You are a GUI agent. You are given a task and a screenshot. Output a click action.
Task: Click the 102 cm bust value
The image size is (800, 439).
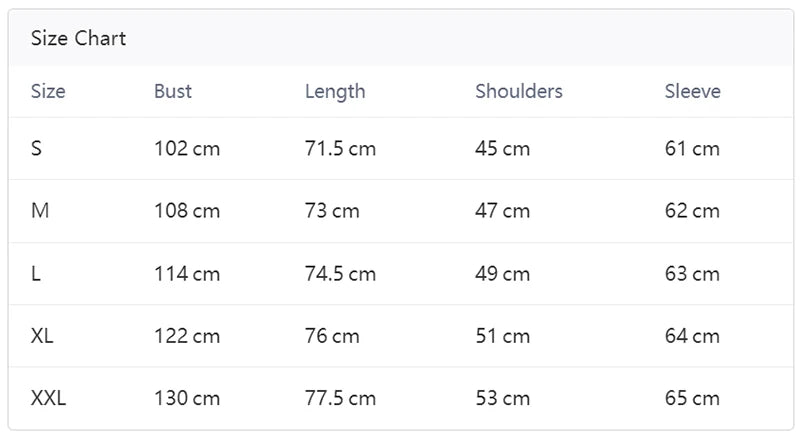click(187, 149)
